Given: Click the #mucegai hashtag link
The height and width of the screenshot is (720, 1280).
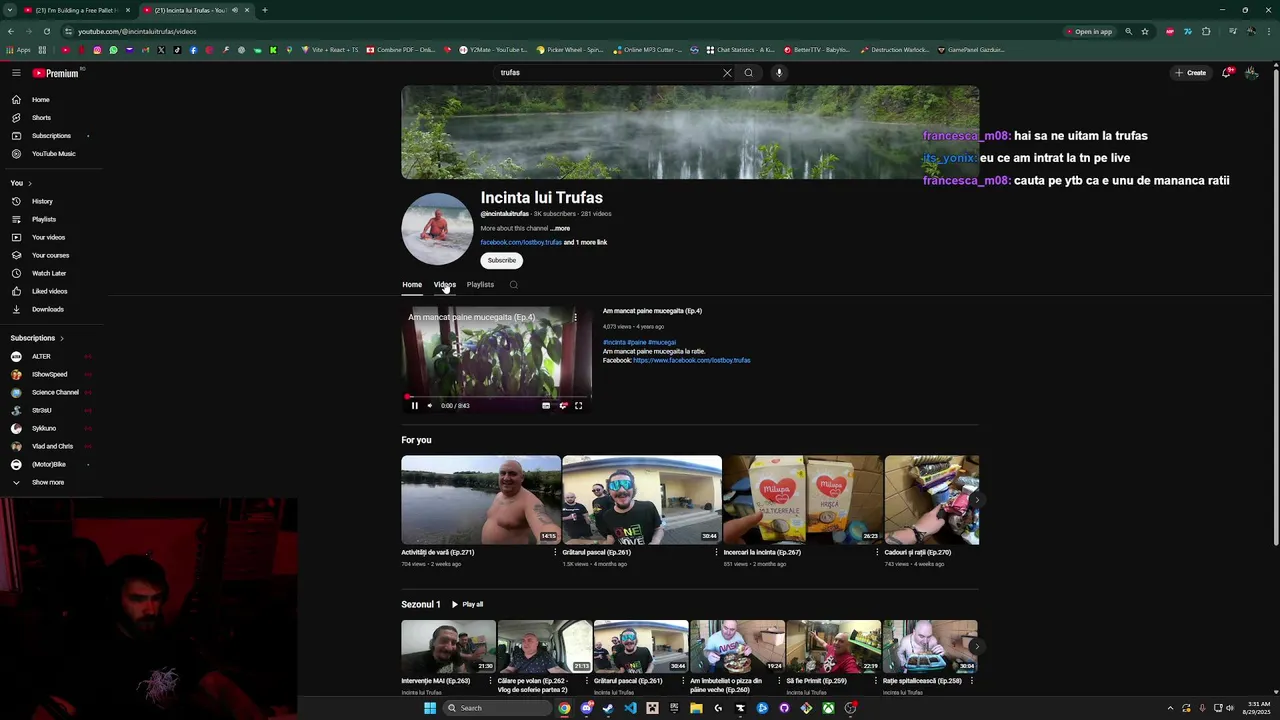Looking at the screenshot, I should coord(661,342).
